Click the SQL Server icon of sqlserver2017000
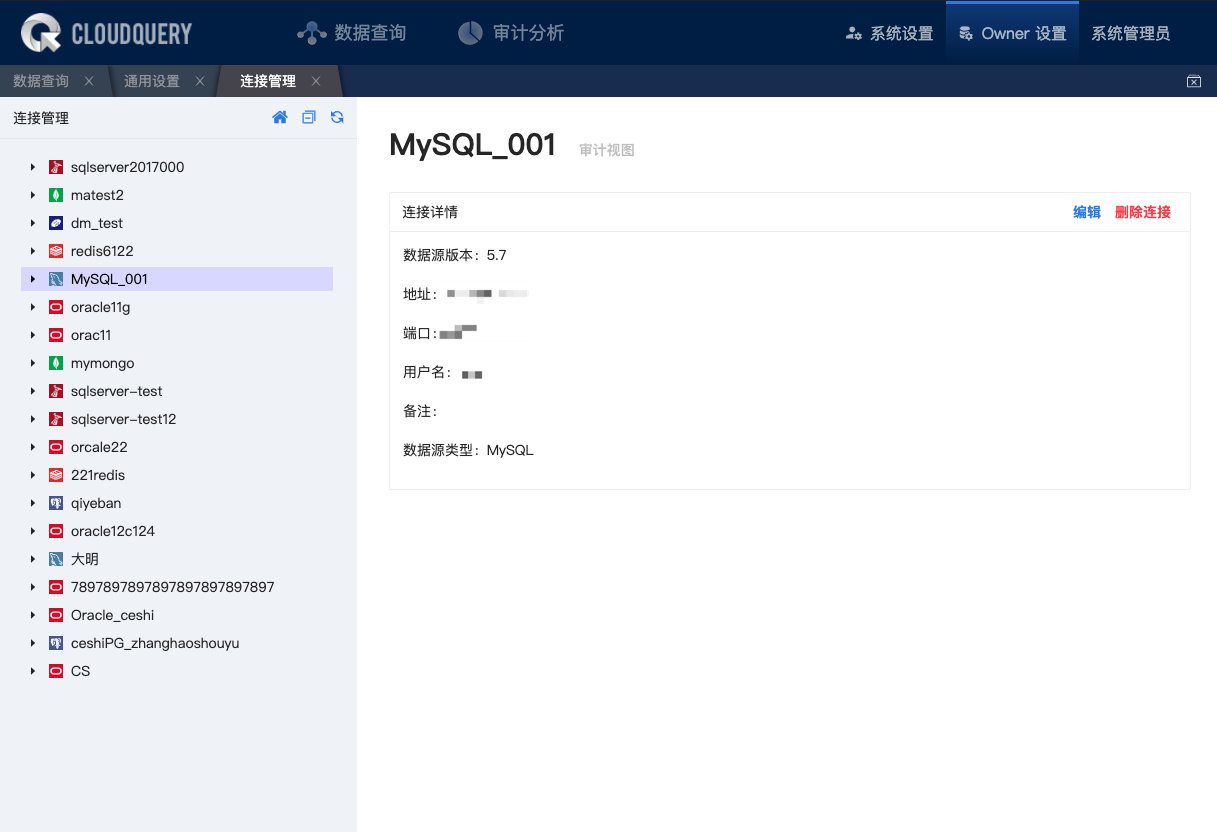The width and height of the screenshot is (1217, 832). tap(56, 167)
